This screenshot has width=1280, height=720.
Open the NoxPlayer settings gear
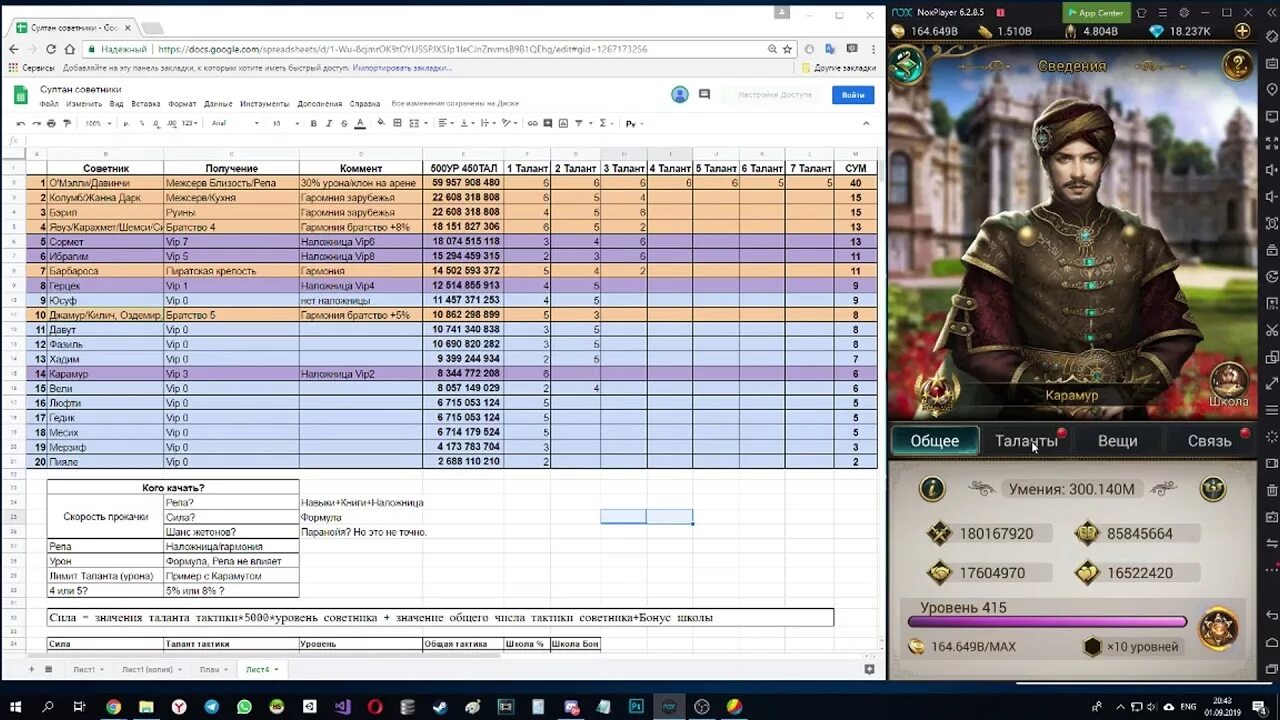[x=1183, y=12]
